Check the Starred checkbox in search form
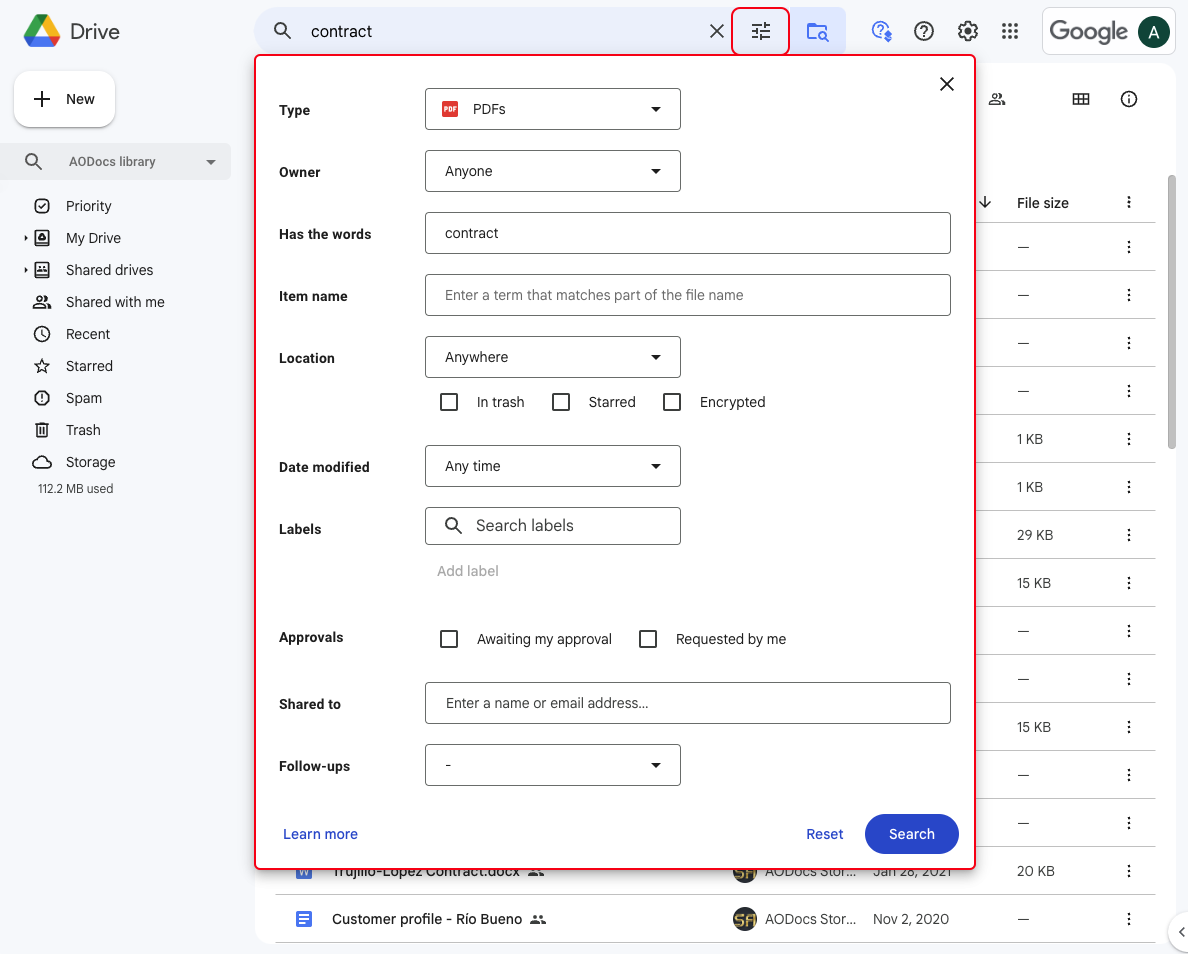The image size is (1188, 954). tap(561, 402)
